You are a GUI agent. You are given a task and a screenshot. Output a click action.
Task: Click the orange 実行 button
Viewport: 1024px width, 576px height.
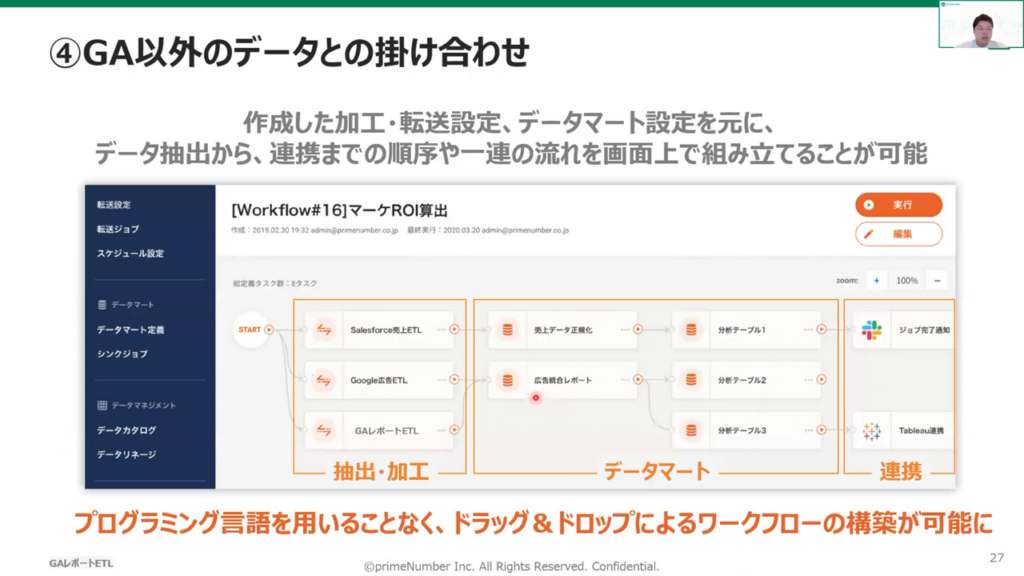click(x=898, y=205)
